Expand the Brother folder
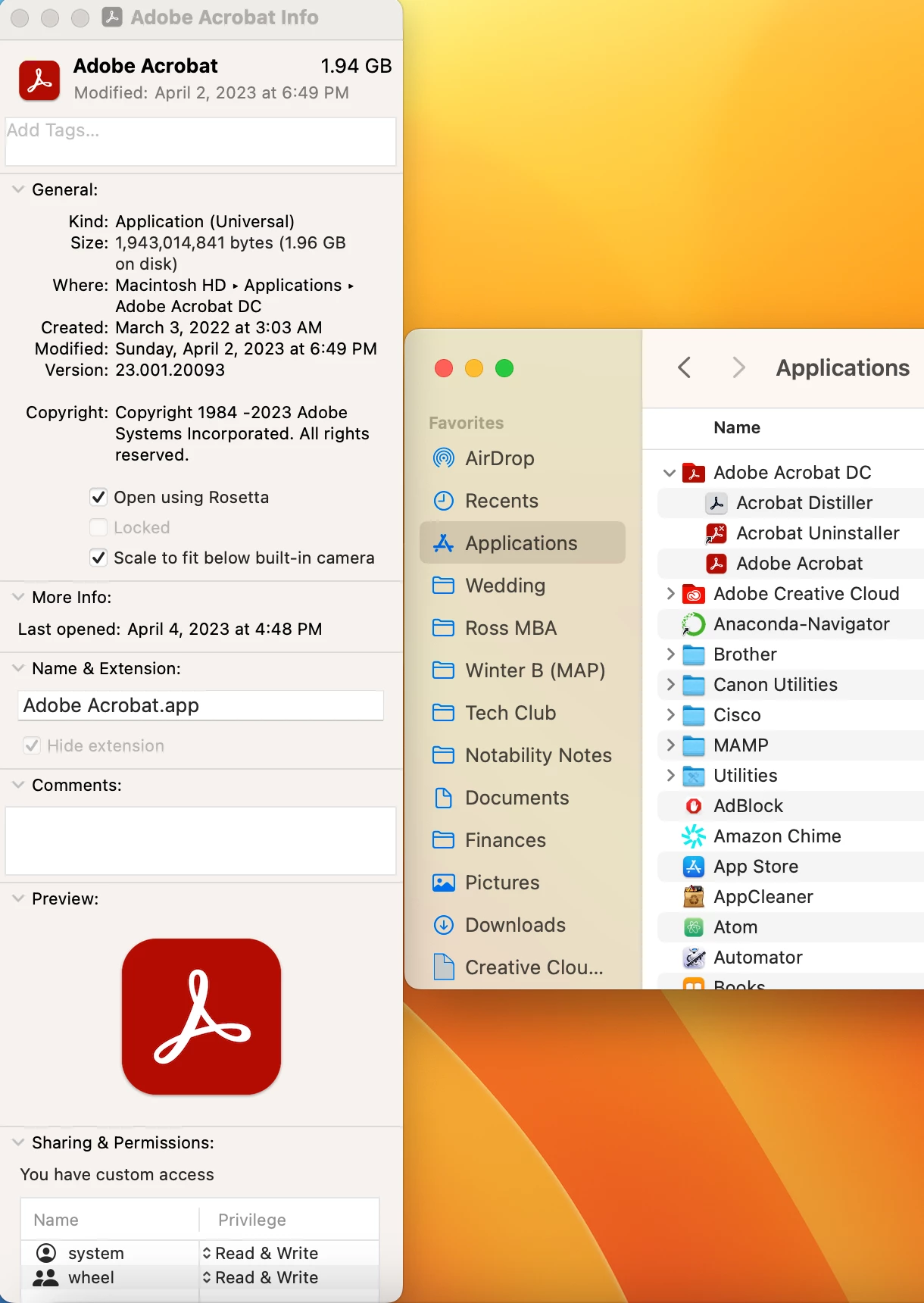The width and height of the screenshot is (924, 1303). click(x=670, y=655)
